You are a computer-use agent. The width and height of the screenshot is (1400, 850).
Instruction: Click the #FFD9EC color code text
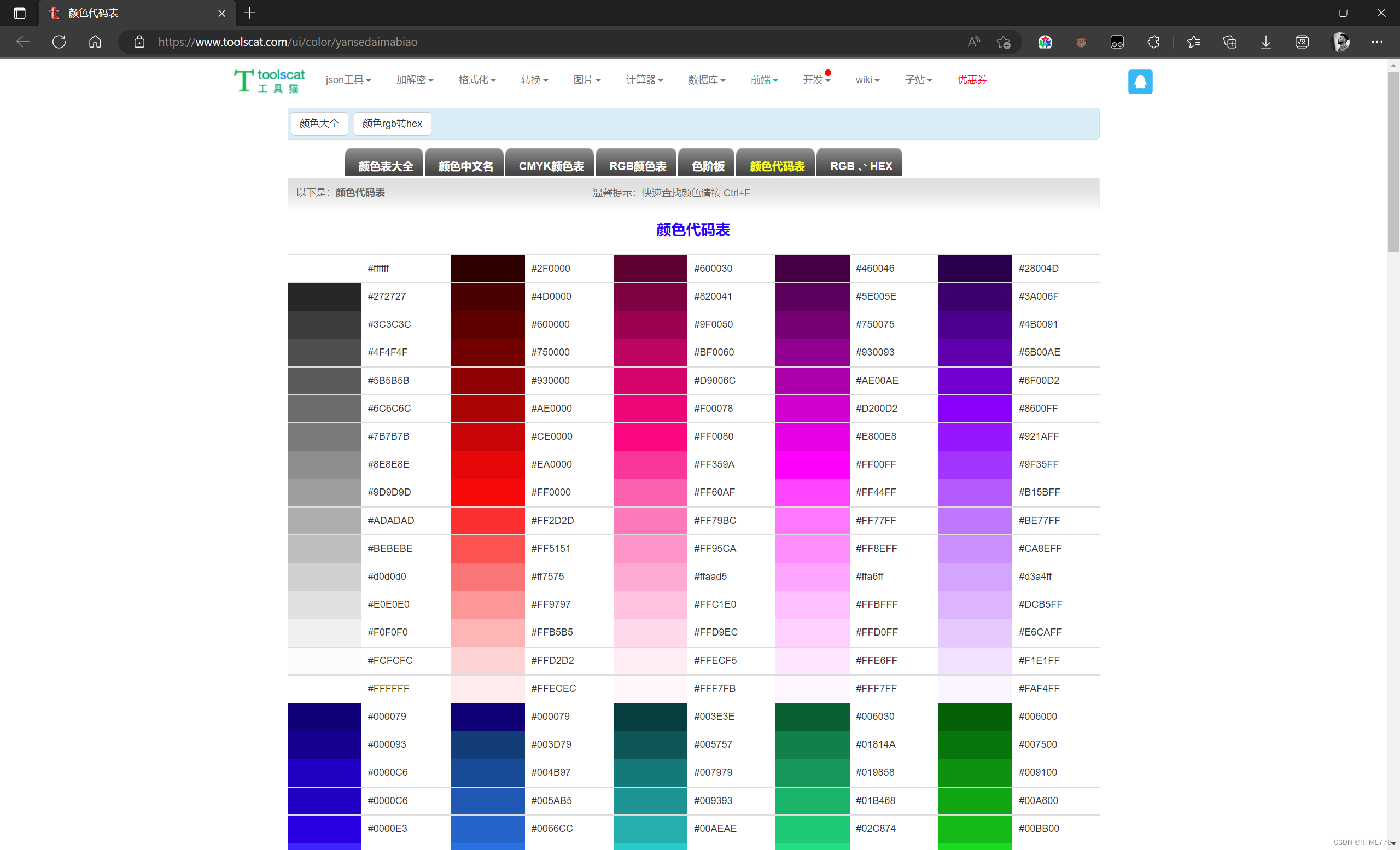coord(715,632)
